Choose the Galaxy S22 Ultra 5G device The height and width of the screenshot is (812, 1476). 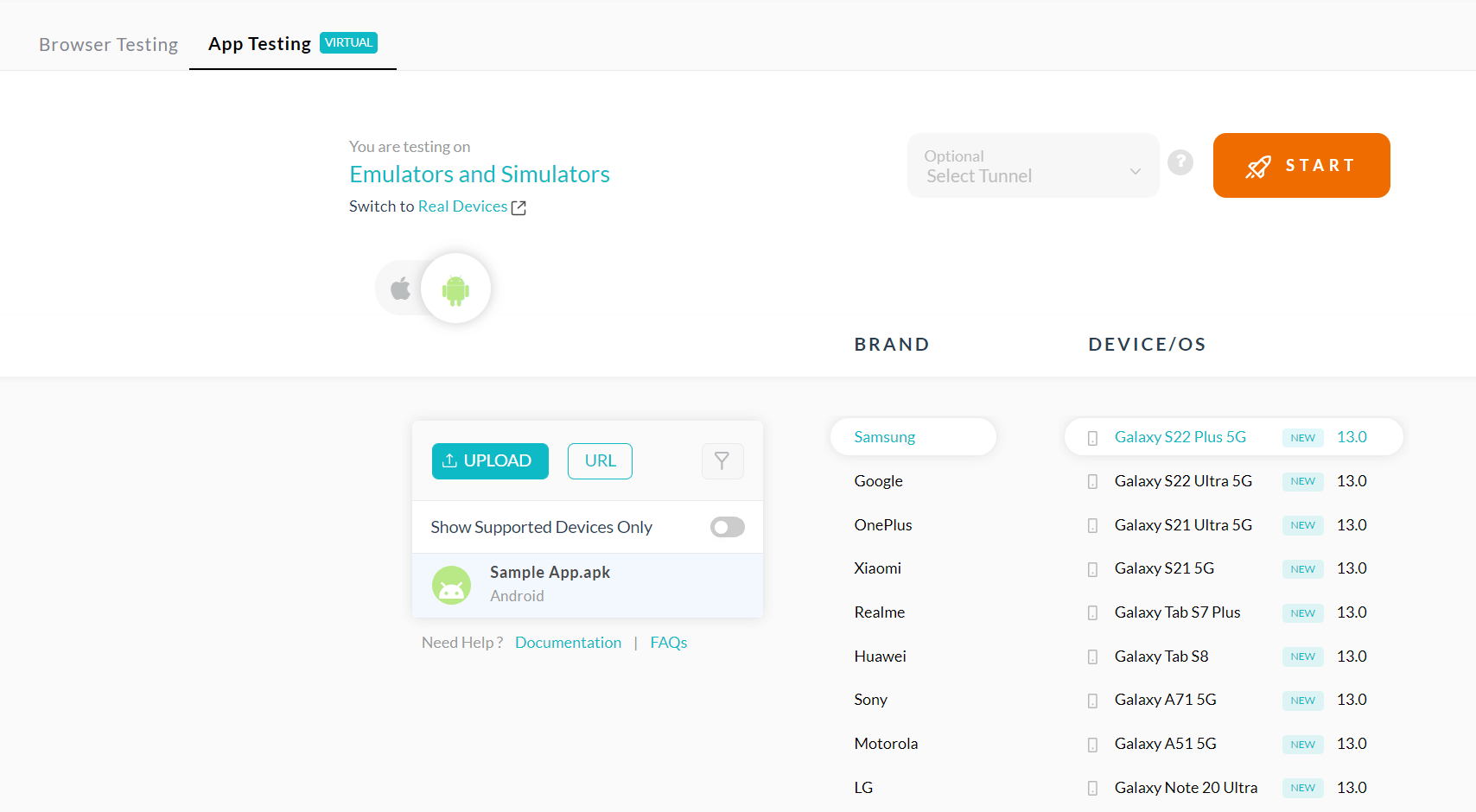1183,481
